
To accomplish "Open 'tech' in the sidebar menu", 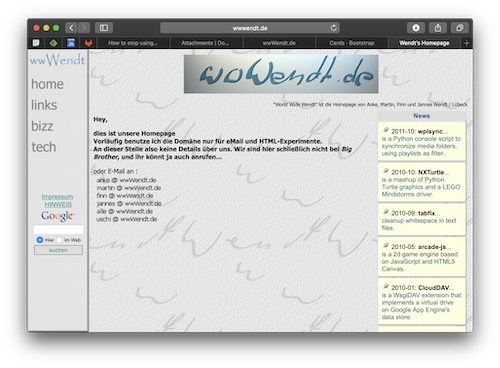I will (x=44, y=147).
